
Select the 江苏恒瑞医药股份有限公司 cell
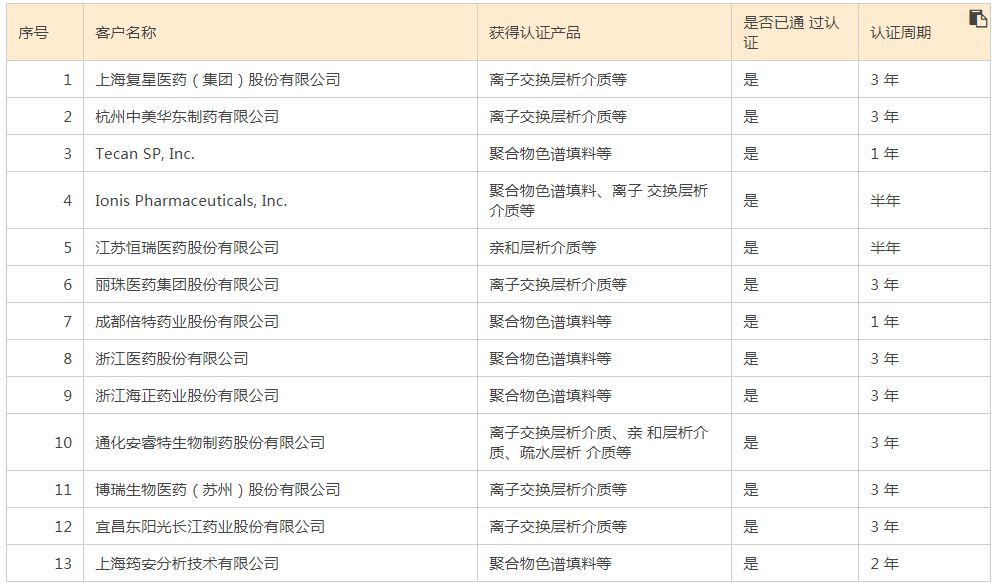click(x=187, y=248)
